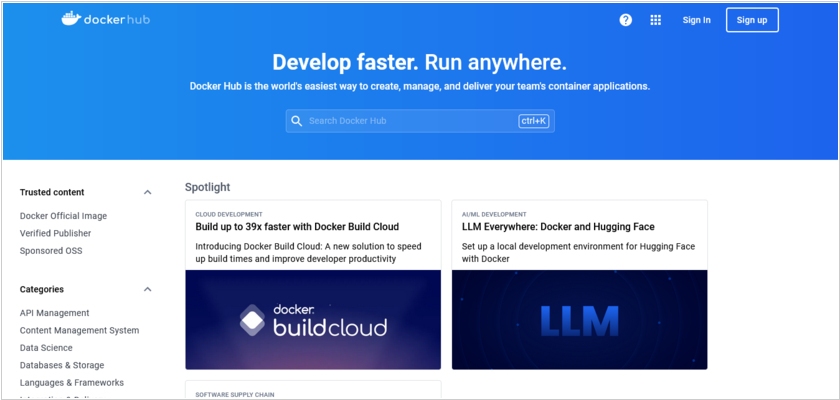This screenshot has height=400, width=840.
Task: Click the ctrl+K shortcut badge
Action: point(534,121)
